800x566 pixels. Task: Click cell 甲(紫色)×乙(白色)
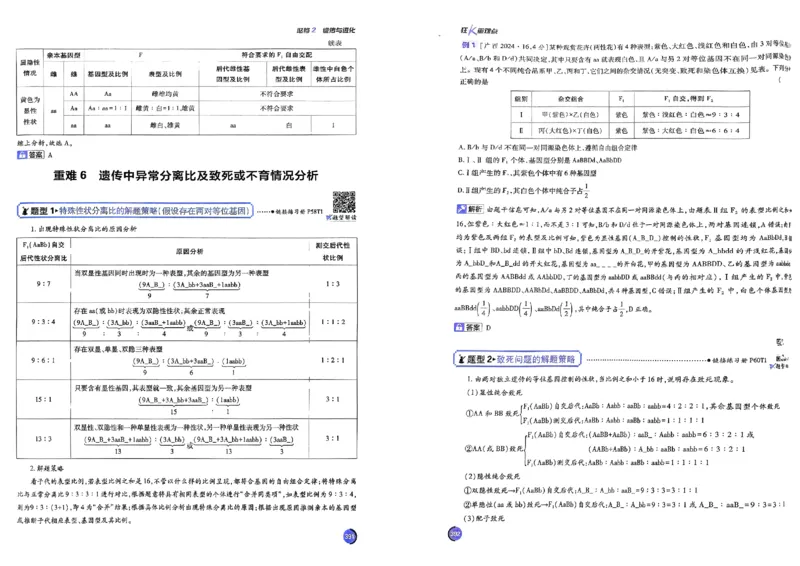[570, 115]
